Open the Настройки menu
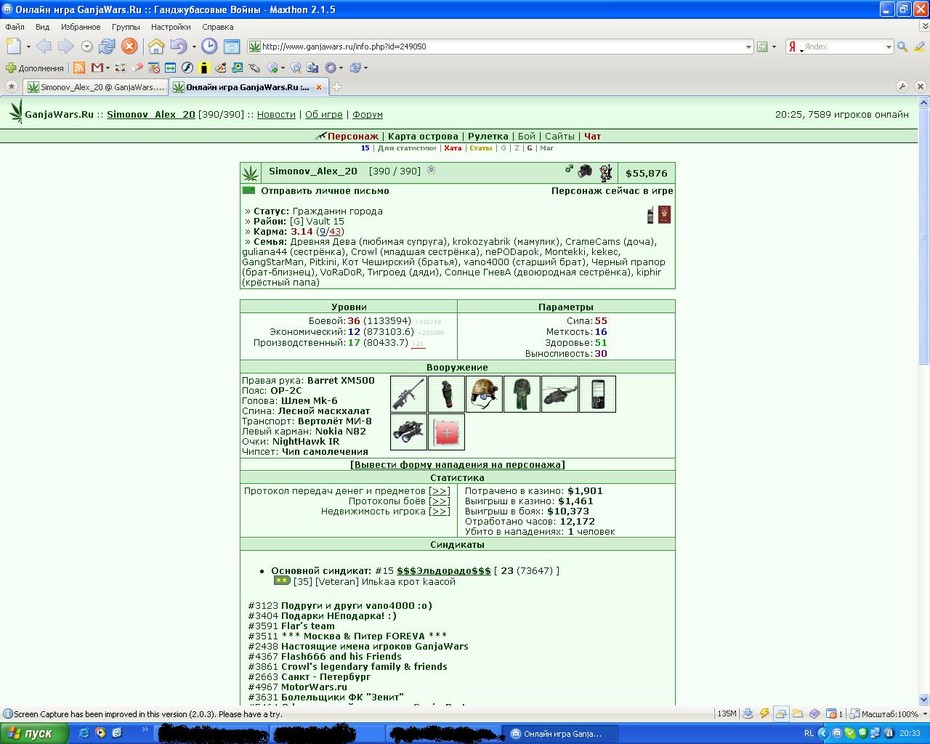Viewport: 930px width, 744px height. pos(171,27)
